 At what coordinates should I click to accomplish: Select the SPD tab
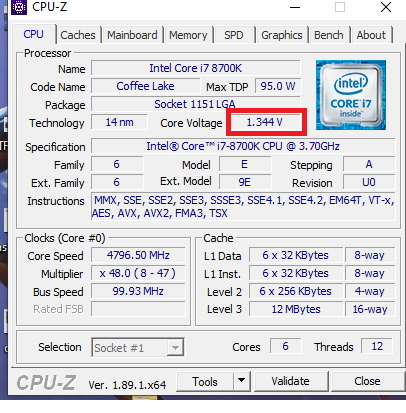pos(234,35)
